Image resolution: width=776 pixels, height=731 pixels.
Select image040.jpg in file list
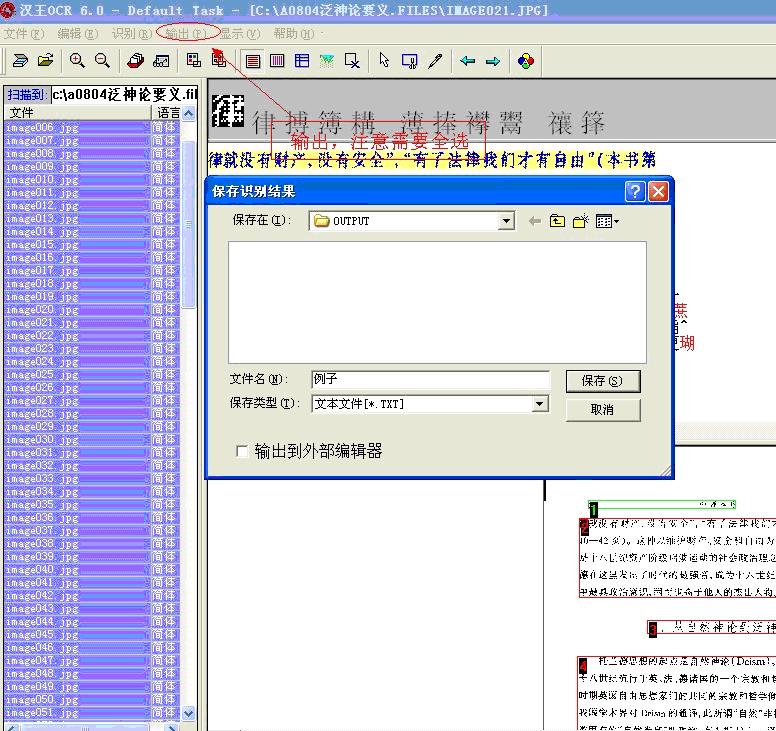point(92,570)
